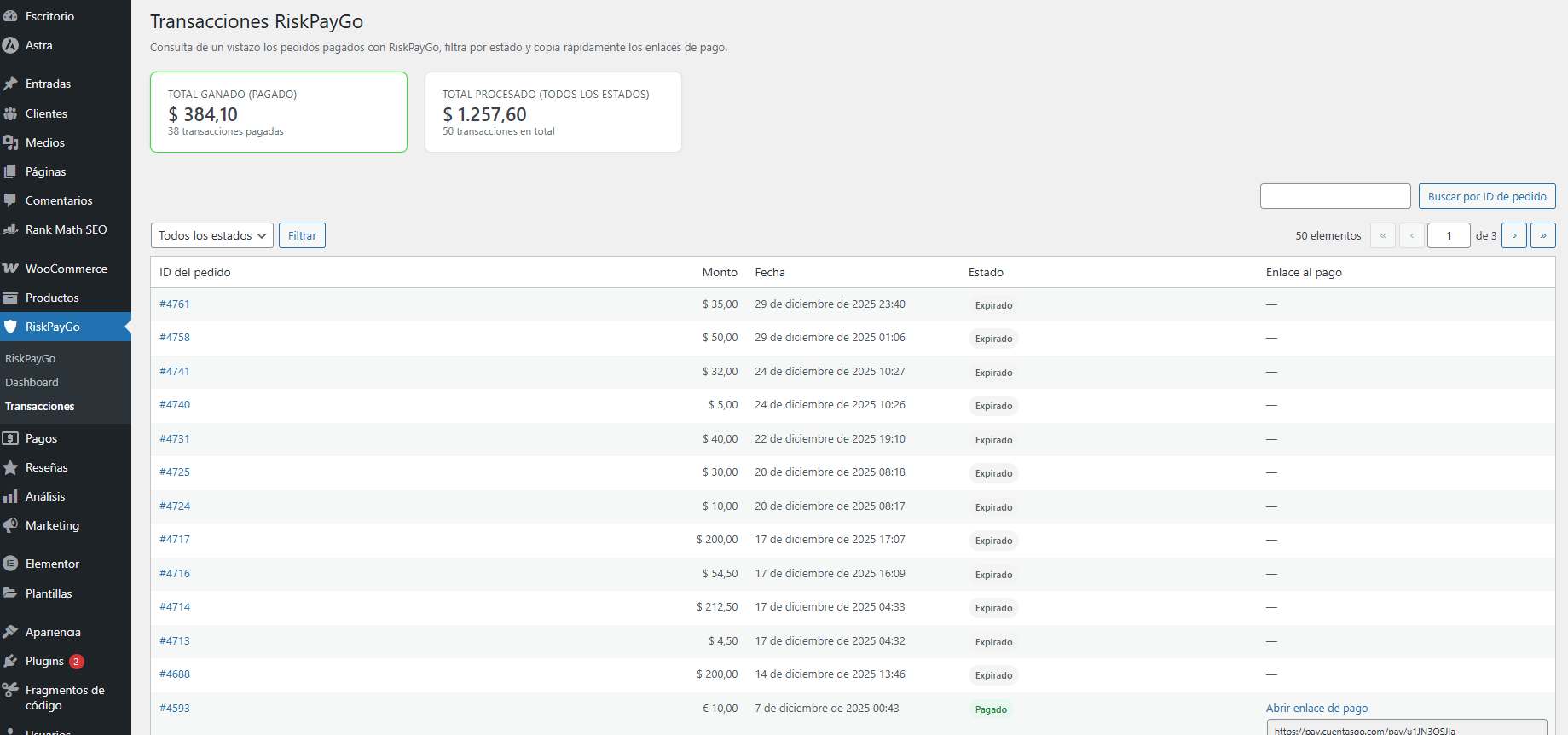
Task: Click the Filtrar button
Action: click(302, 235)
